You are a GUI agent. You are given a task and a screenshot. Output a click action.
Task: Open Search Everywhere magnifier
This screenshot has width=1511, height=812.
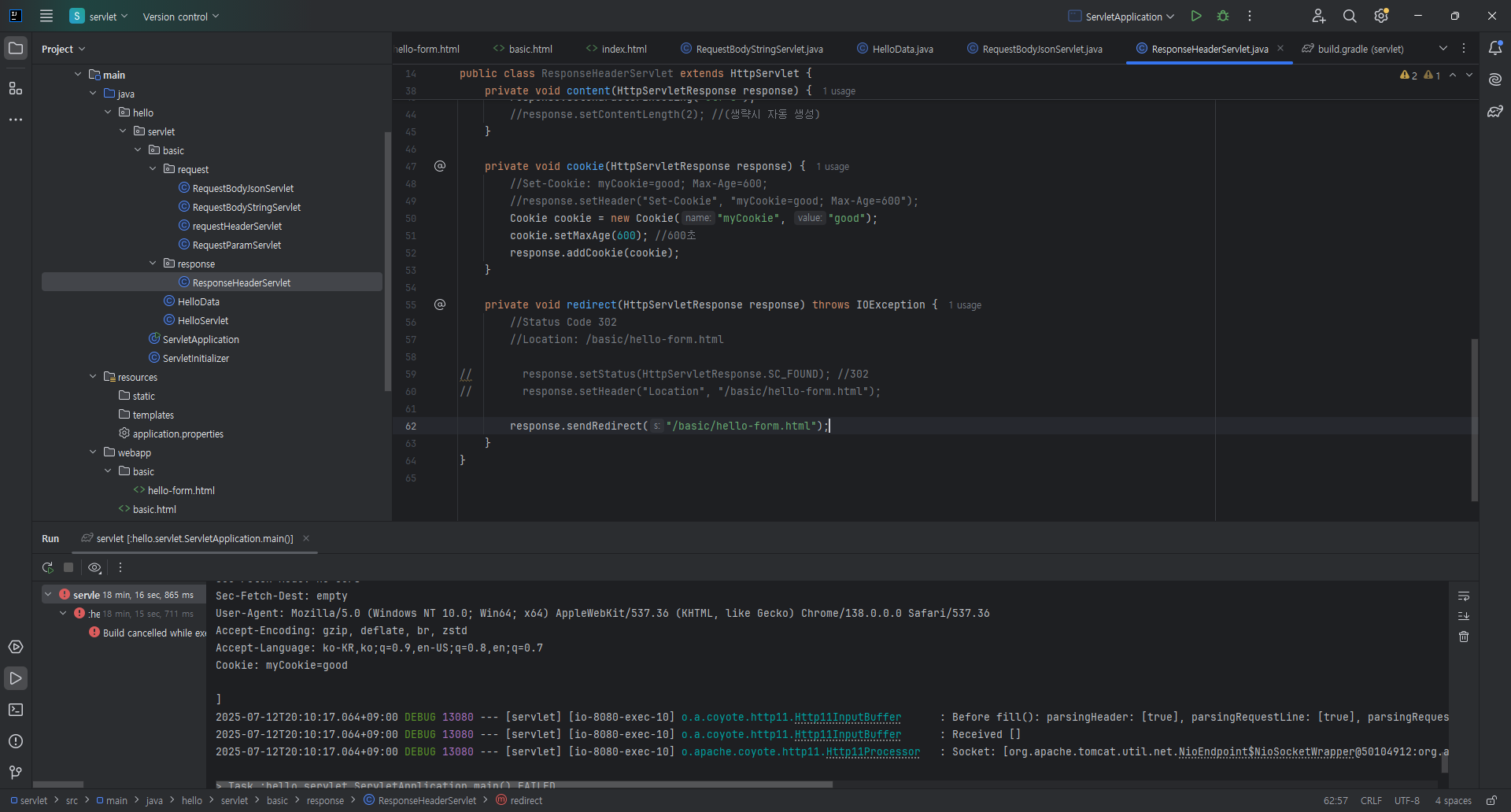click(1350, 16)
